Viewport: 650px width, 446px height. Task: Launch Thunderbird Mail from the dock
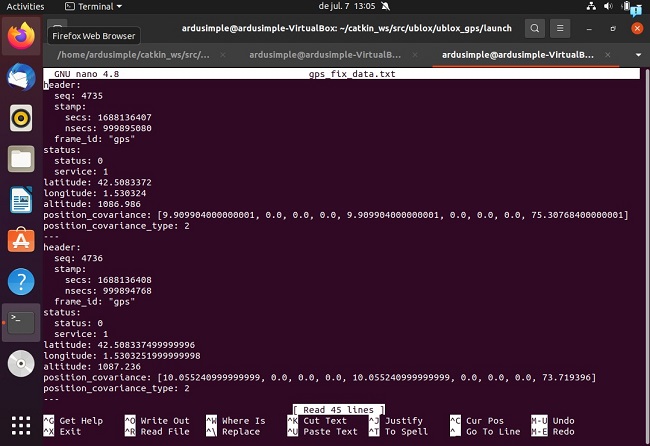[x=21, y=77]
